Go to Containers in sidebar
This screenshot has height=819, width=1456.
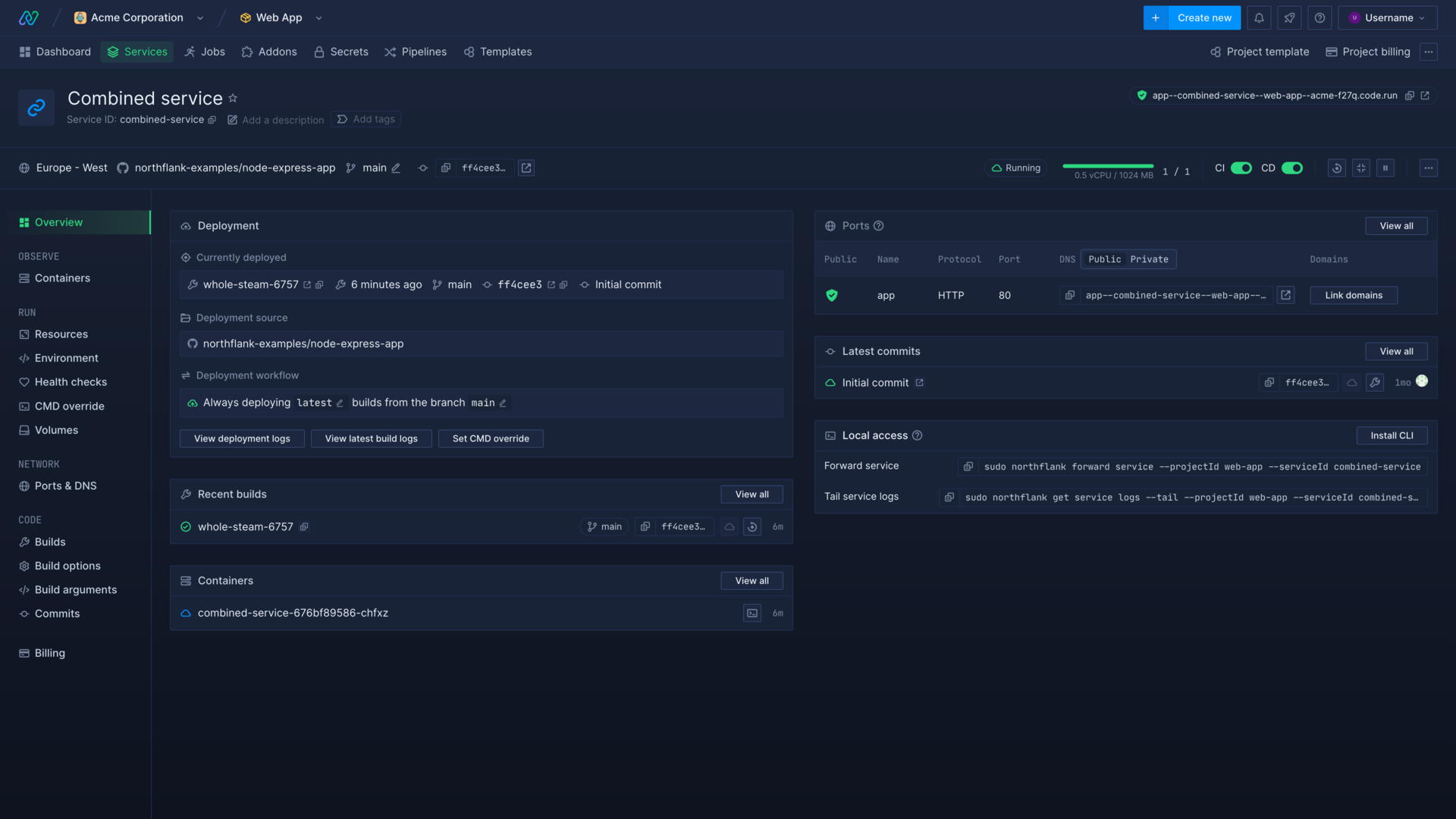62,278
